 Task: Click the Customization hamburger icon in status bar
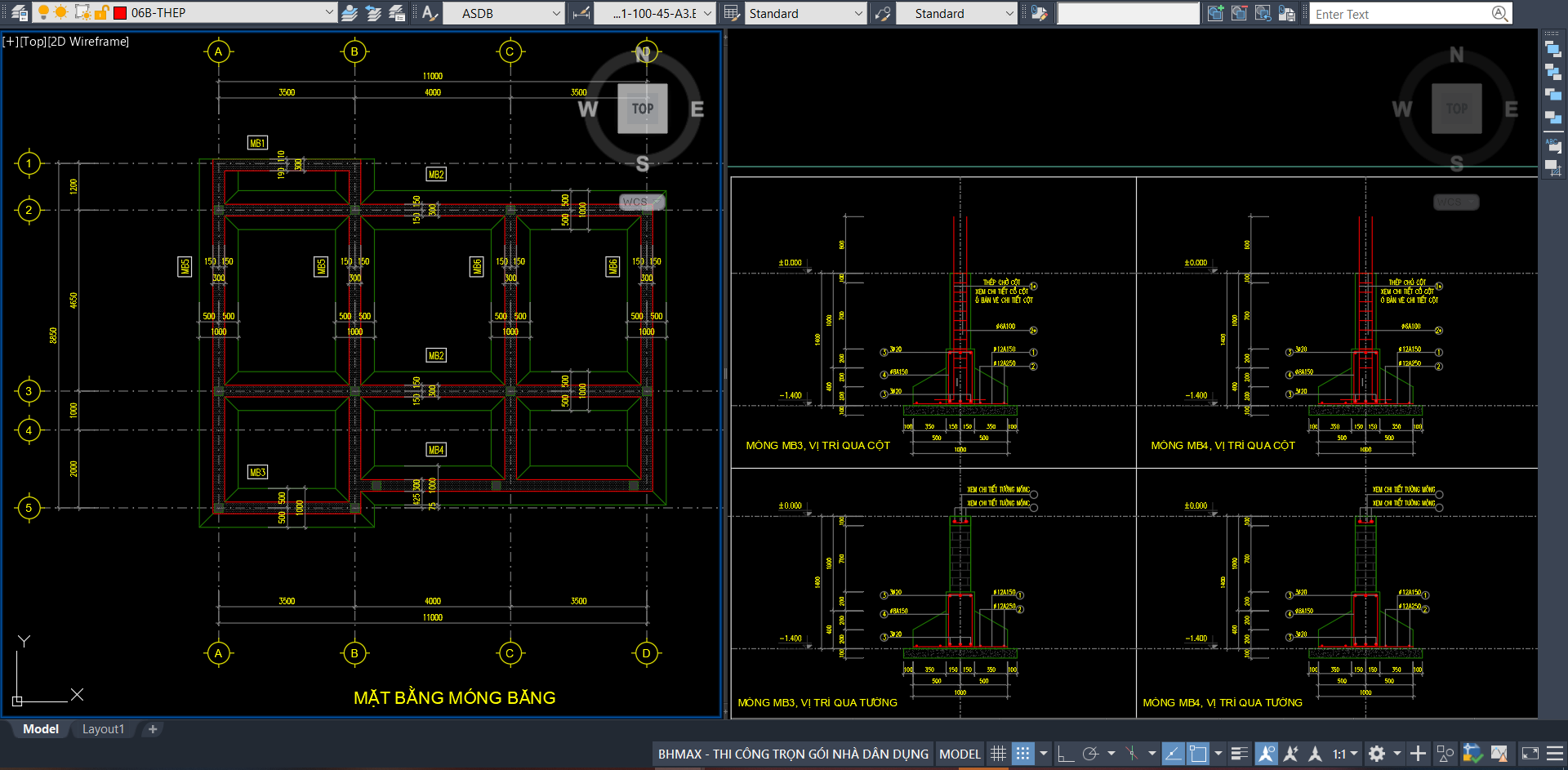tap(1555, 754)
